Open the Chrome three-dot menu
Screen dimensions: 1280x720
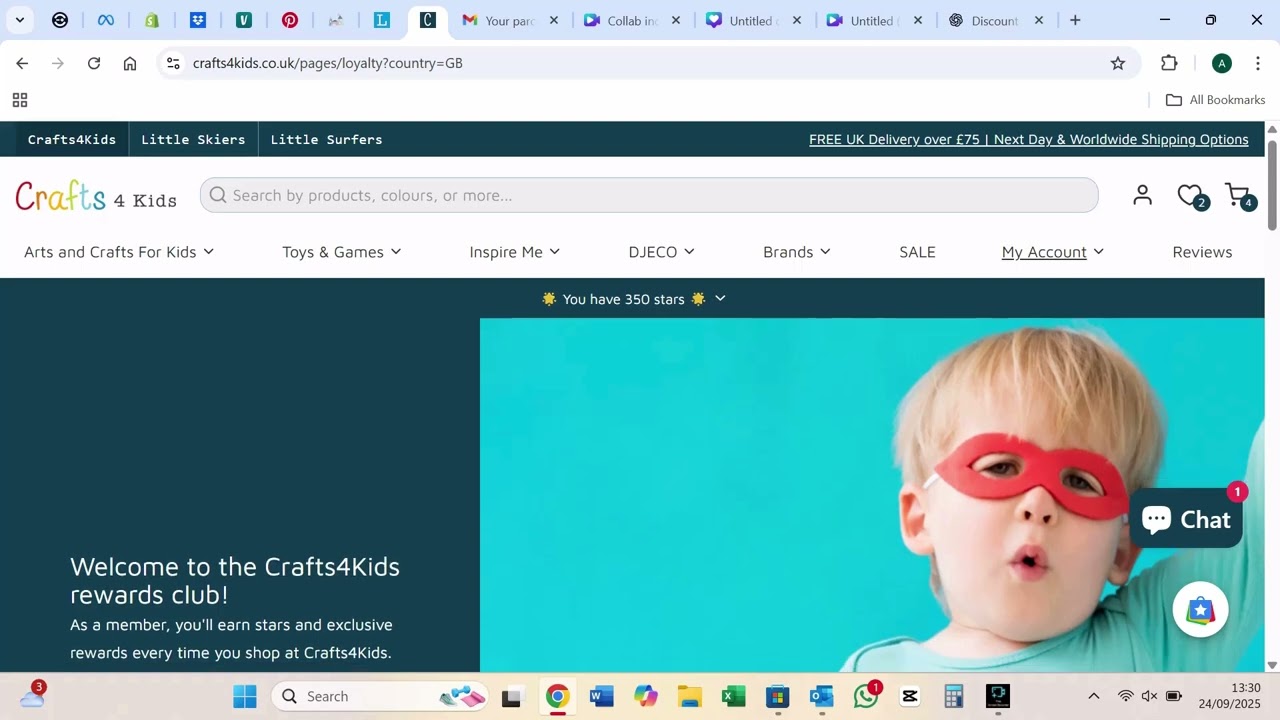(1257, 63)
